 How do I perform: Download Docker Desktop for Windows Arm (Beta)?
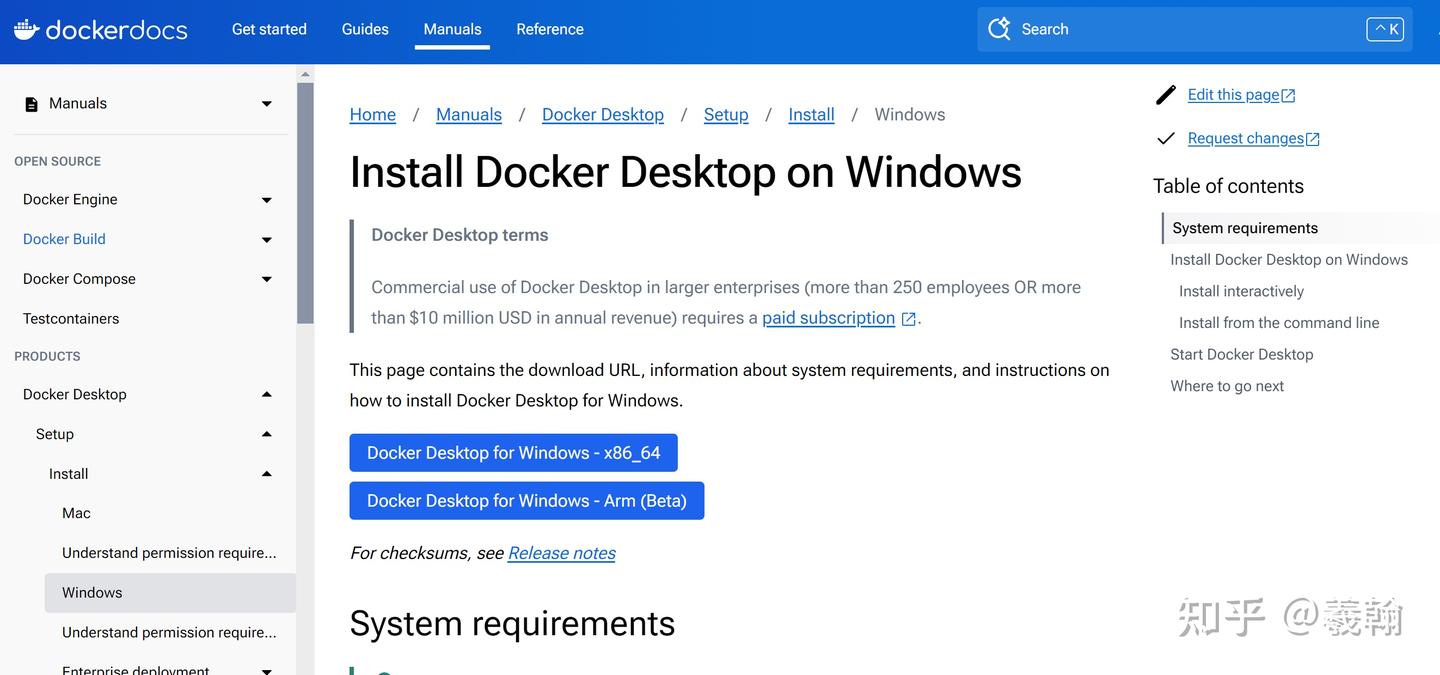pyautogui.click(x=527, y=501)
